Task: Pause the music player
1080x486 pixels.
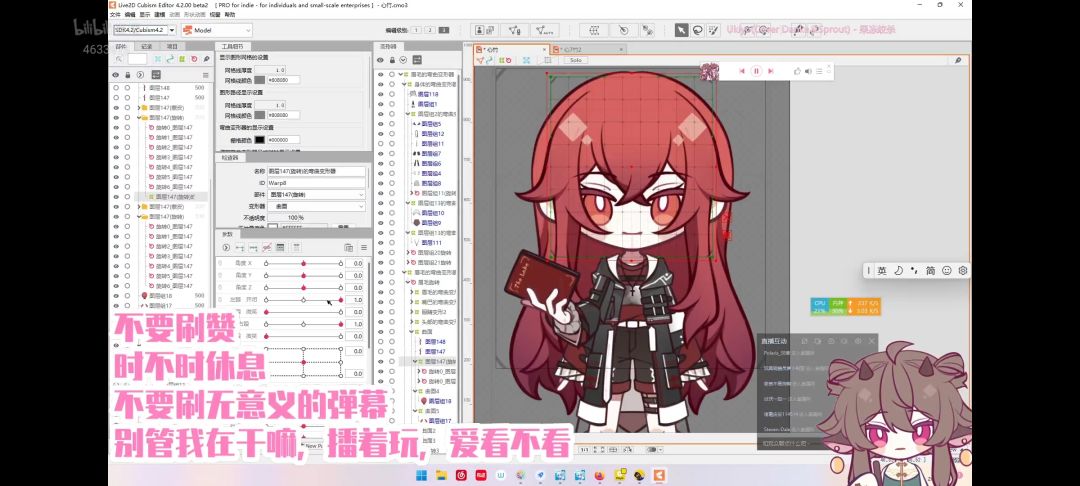Action: coord(756,71)
